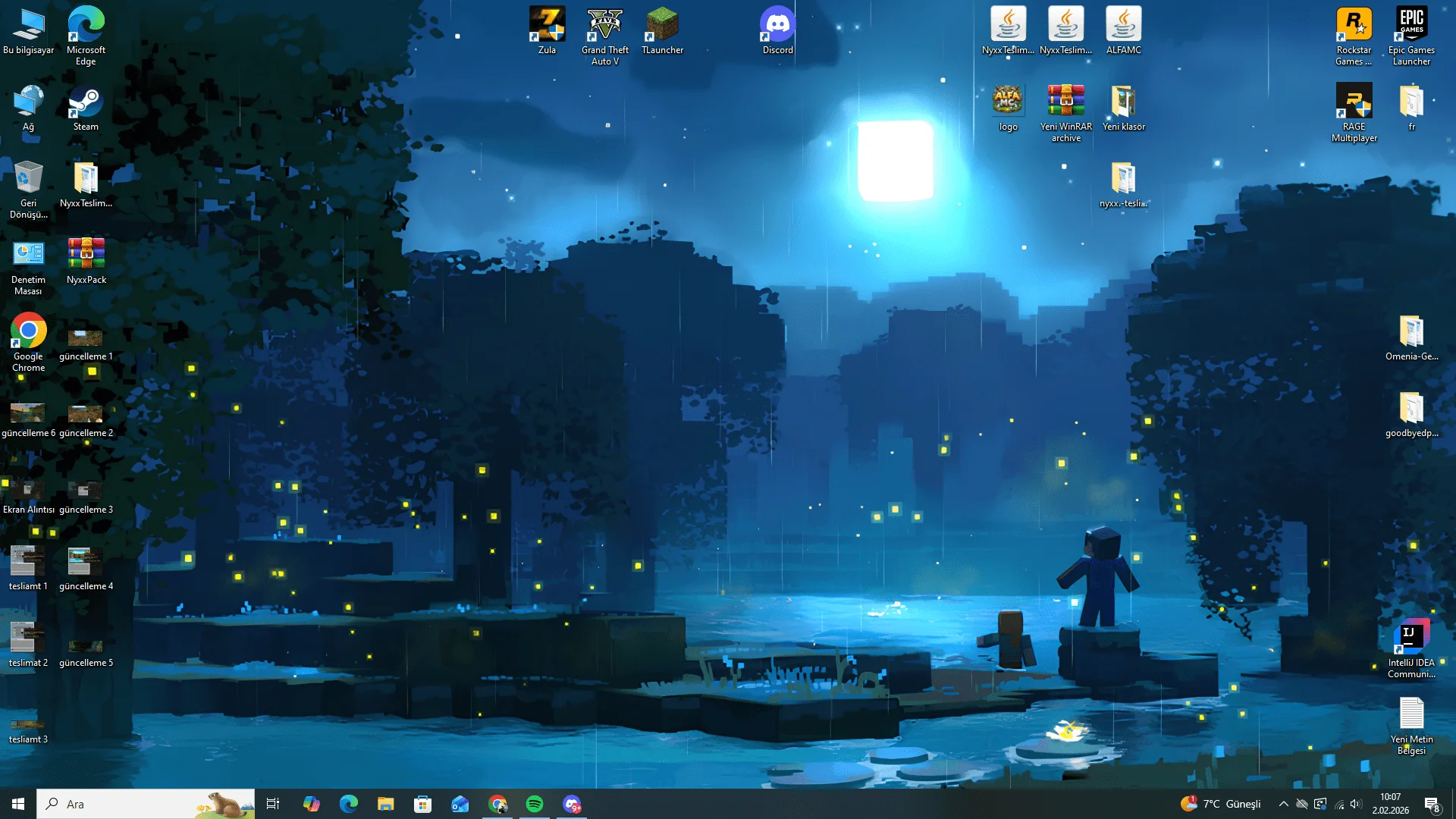Open Outlook from the taskbar
Screen dimensions: 1456x819
[x=460, y=804]
